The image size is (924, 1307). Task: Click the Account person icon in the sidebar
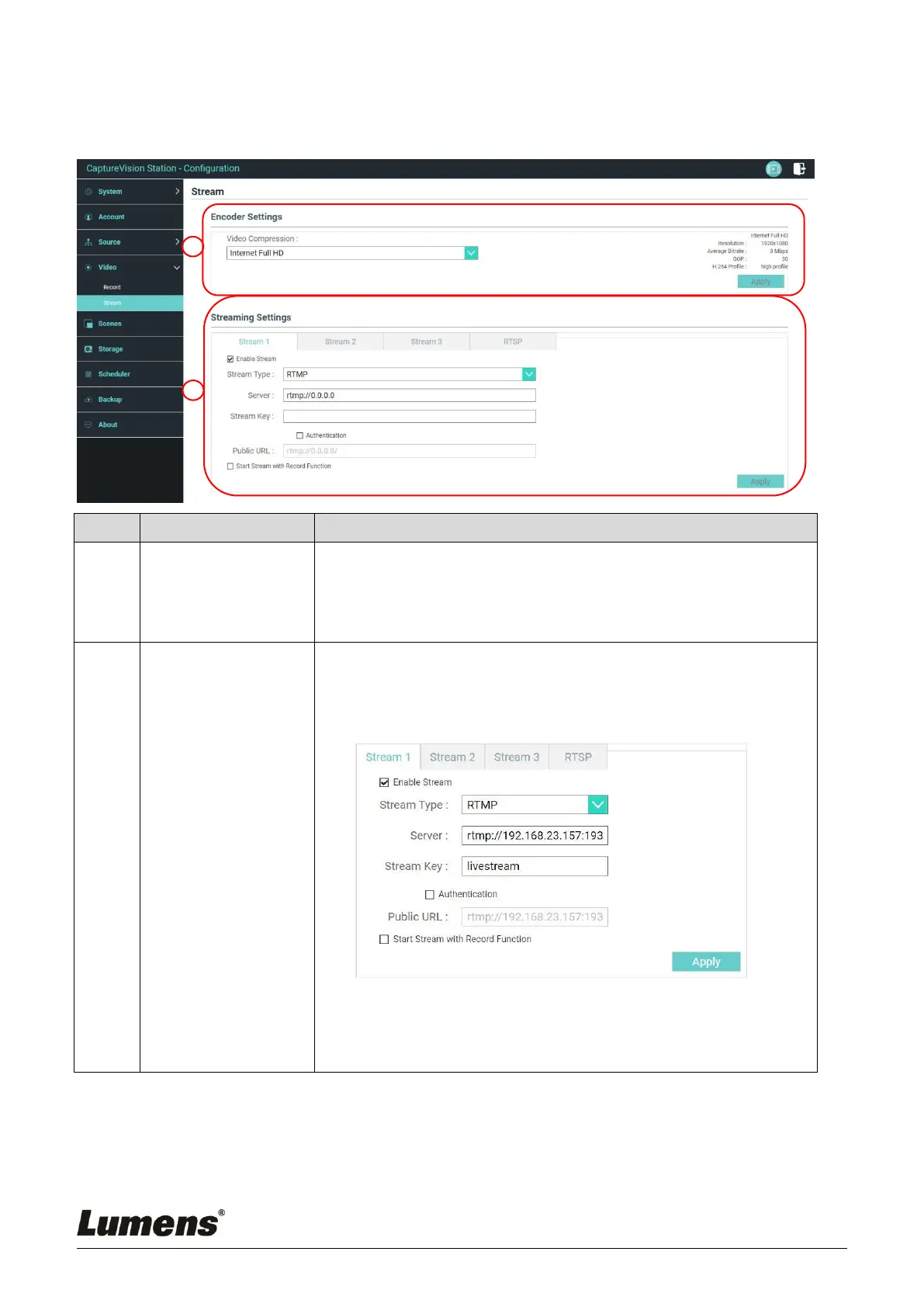click(88, 217)
